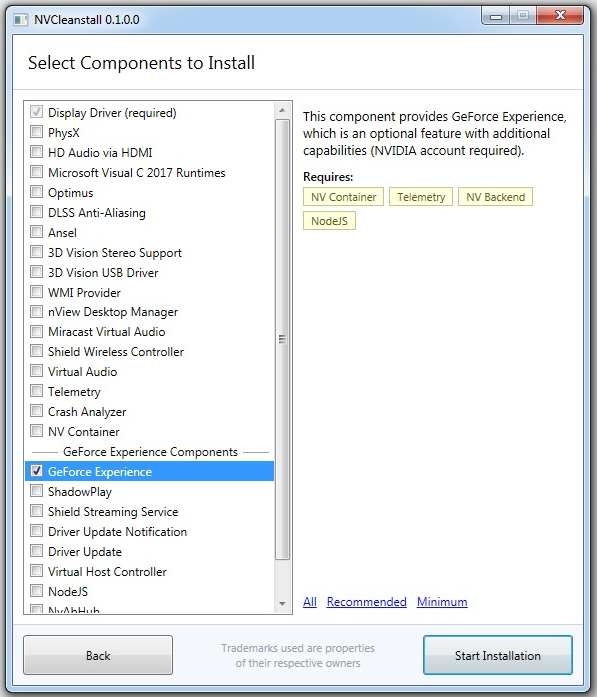Tick Crash Analyzer checkbox
The width and height of the screenshot is (597, 697).
pos(36,411)
